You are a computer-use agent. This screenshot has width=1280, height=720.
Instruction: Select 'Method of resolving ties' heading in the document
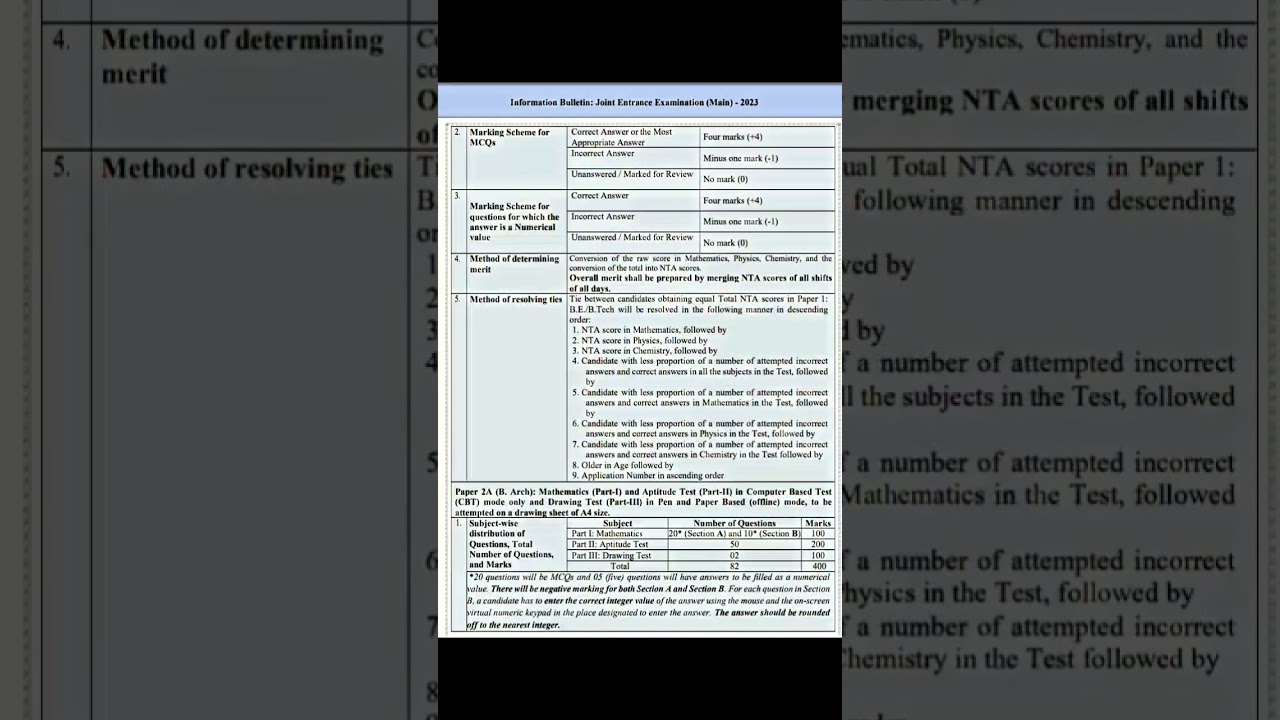coord(516,299)
